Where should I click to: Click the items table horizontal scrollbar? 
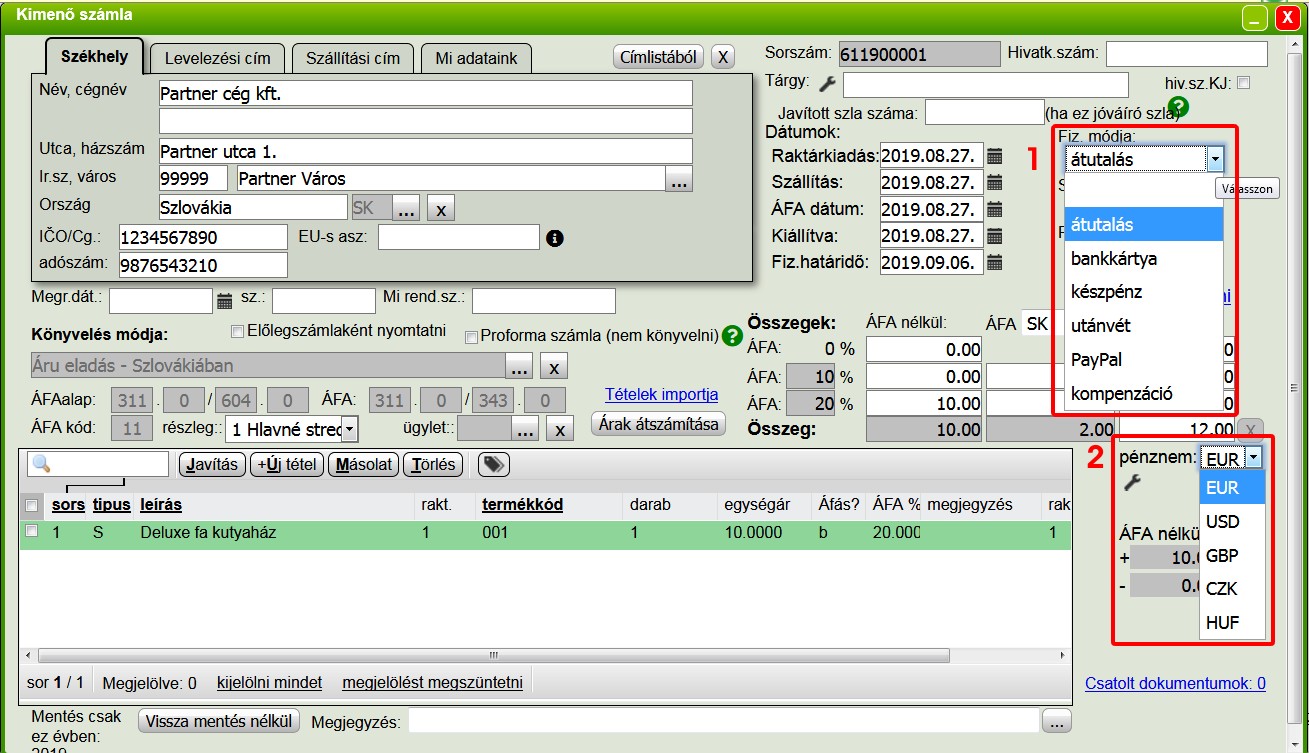click(495, 656)
